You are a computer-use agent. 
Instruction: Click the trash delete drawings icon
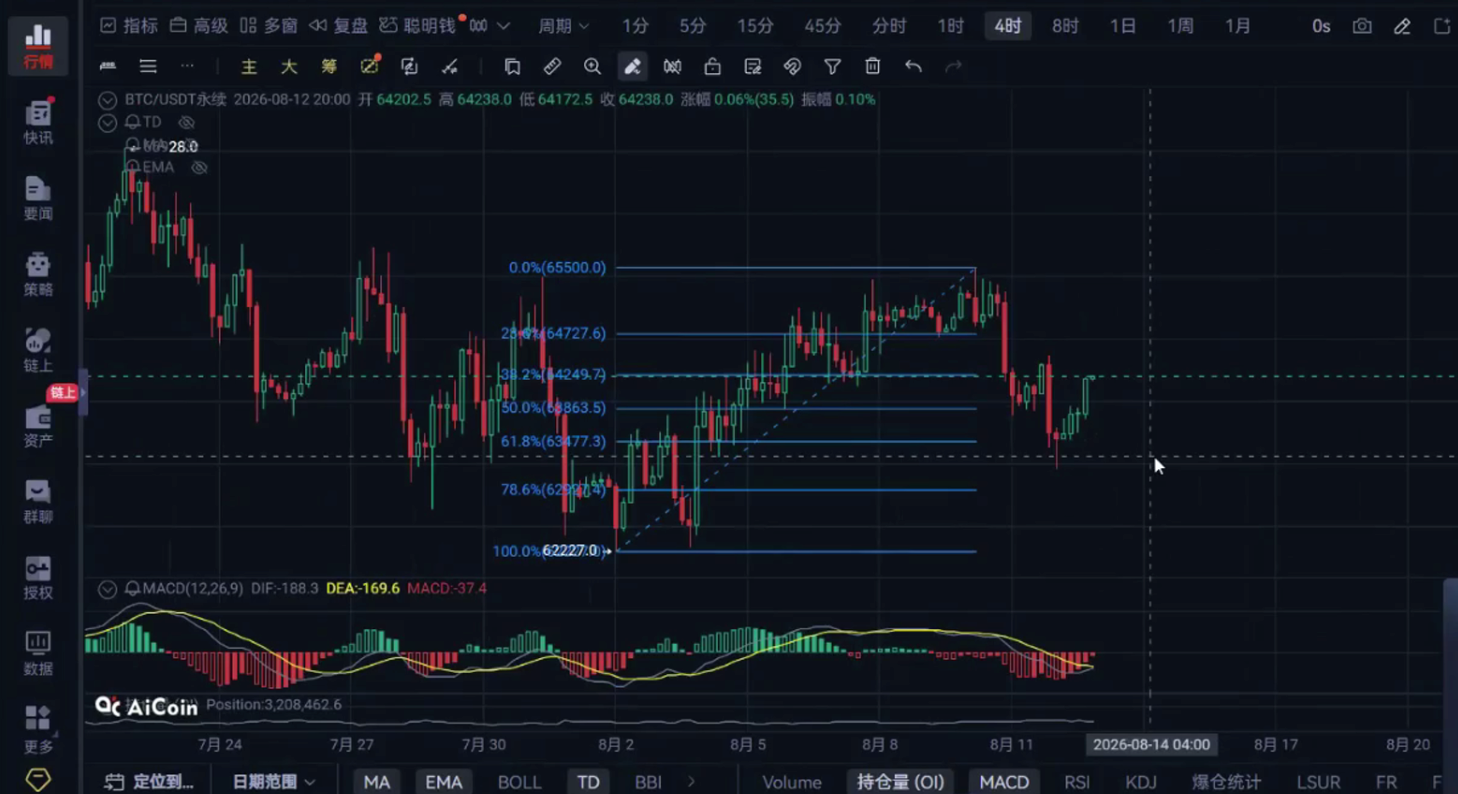pyautogui.click(x=872, y=66)
